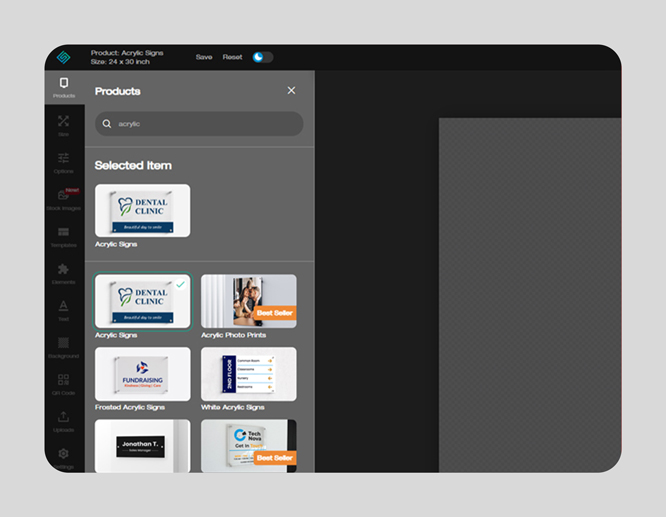The height and width of the screenshot is (517, 666).
Task: Select the Tech Nova Best Seller product
Action: 249,446
